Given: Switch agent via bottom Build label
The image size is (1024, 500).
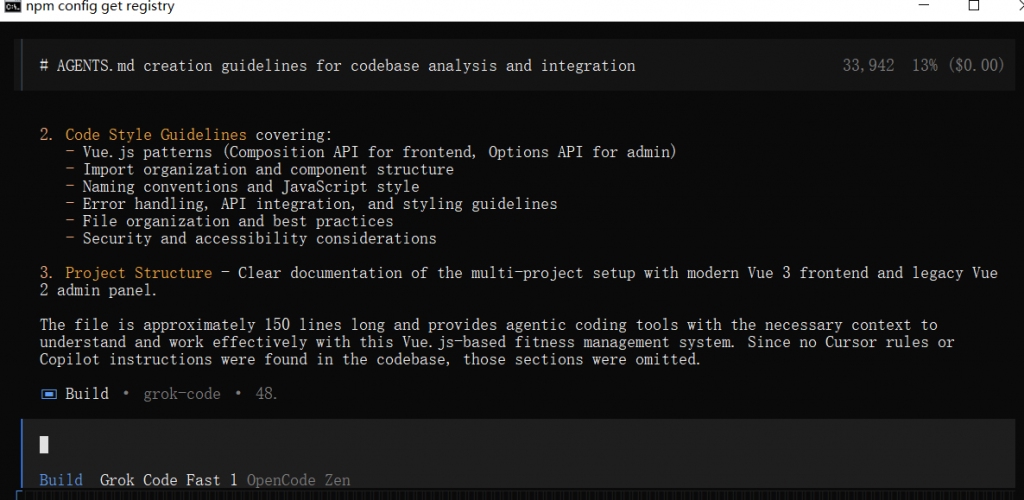Looking at the screenshot, I should [x=61, y=480].
